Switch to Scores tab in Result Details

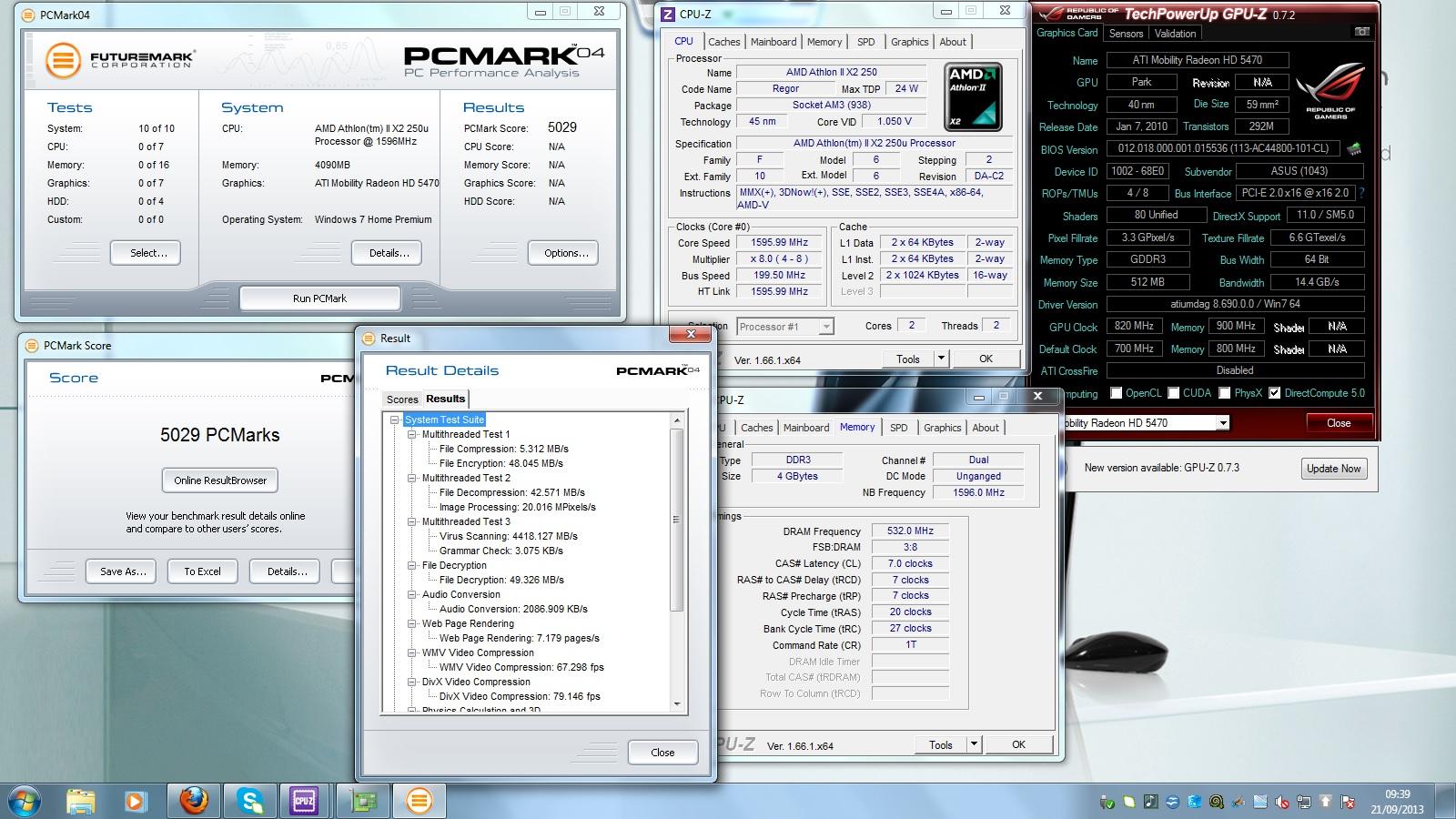pyautogui.click(x=402, y=399)
